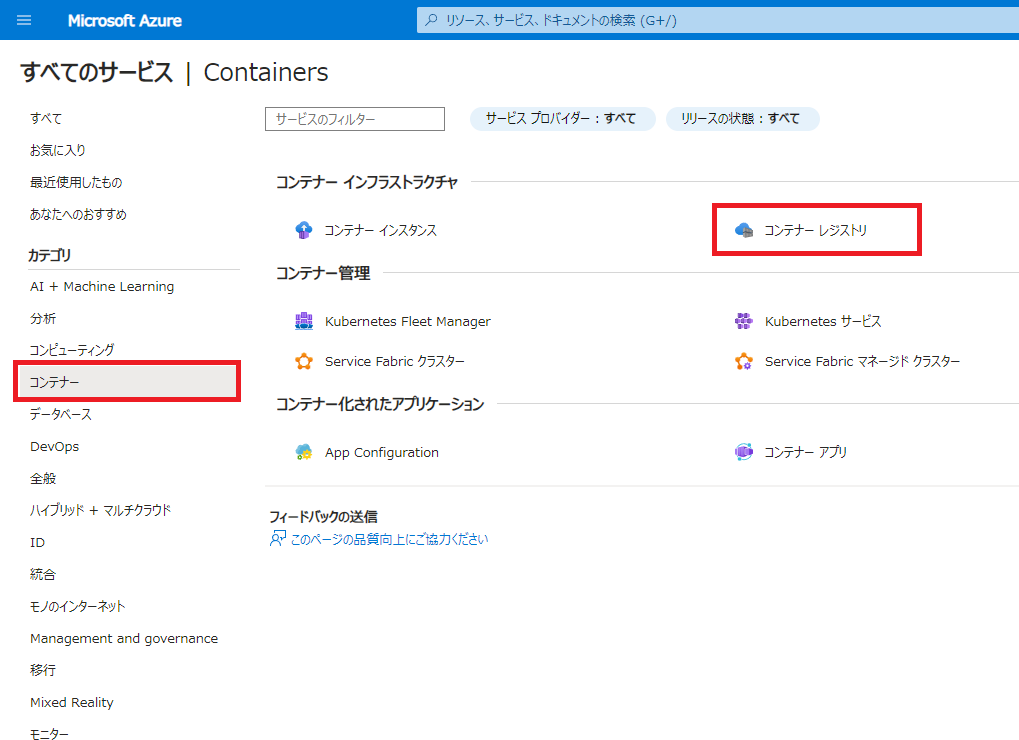Click the Kubernetes Fleet Manager icon
This screenshot has height=740, width=1019.
303,321
